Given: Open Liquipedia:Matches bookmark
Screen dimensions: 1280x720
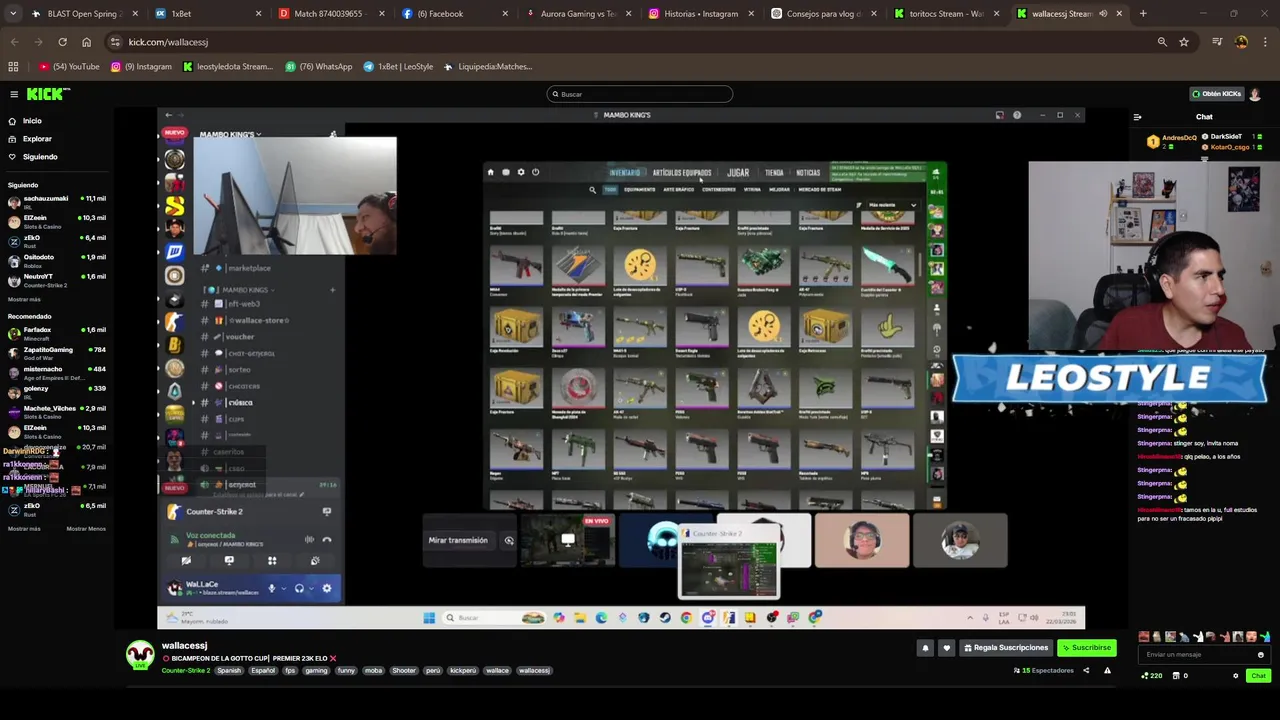Looking at the screenshot, I should coord(488,67).
